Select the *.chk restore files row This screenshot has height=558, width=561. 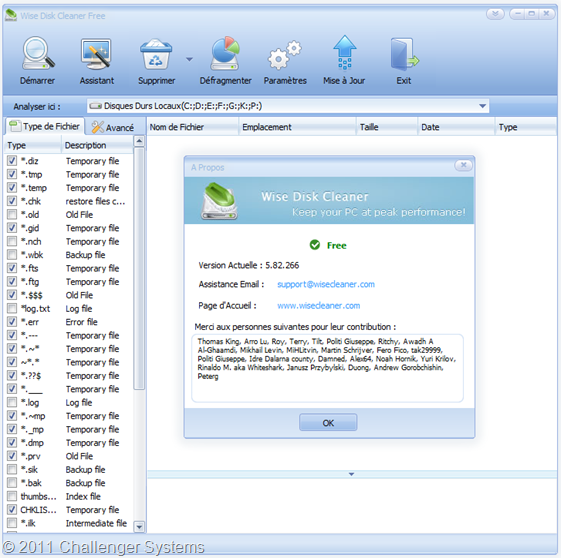point(69,201)
